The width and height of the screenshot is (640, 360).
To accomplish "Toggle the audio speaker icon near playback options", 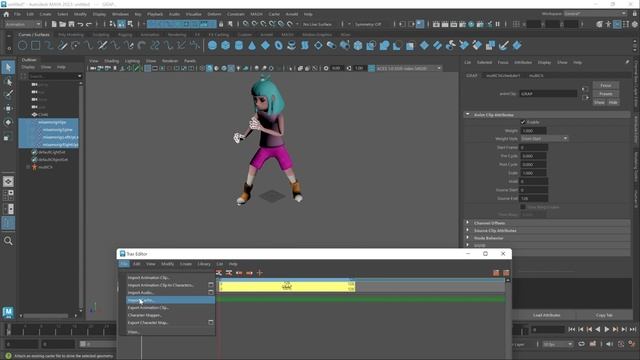I will click(x=609, y=344).
